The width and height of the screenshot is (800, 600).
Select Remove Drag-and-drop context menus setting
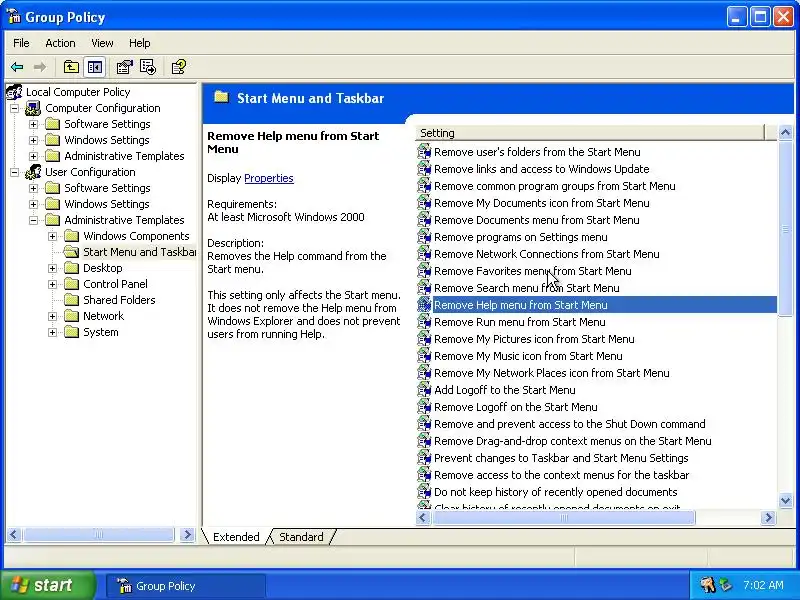[572, 441]
